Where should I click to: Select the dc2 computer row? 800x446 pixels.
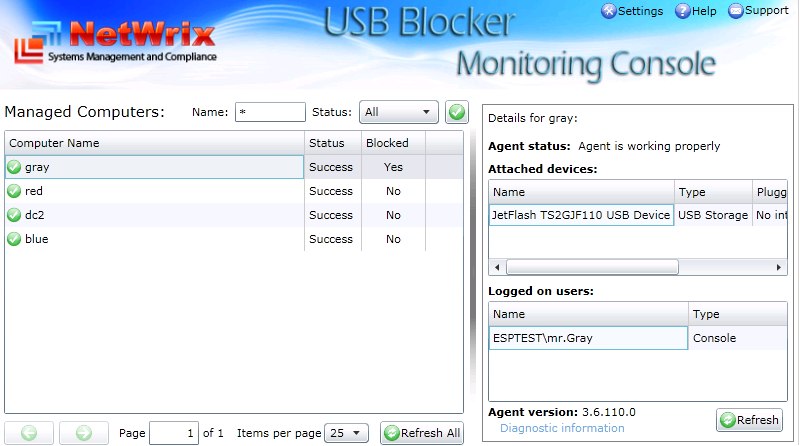[234, 215]
